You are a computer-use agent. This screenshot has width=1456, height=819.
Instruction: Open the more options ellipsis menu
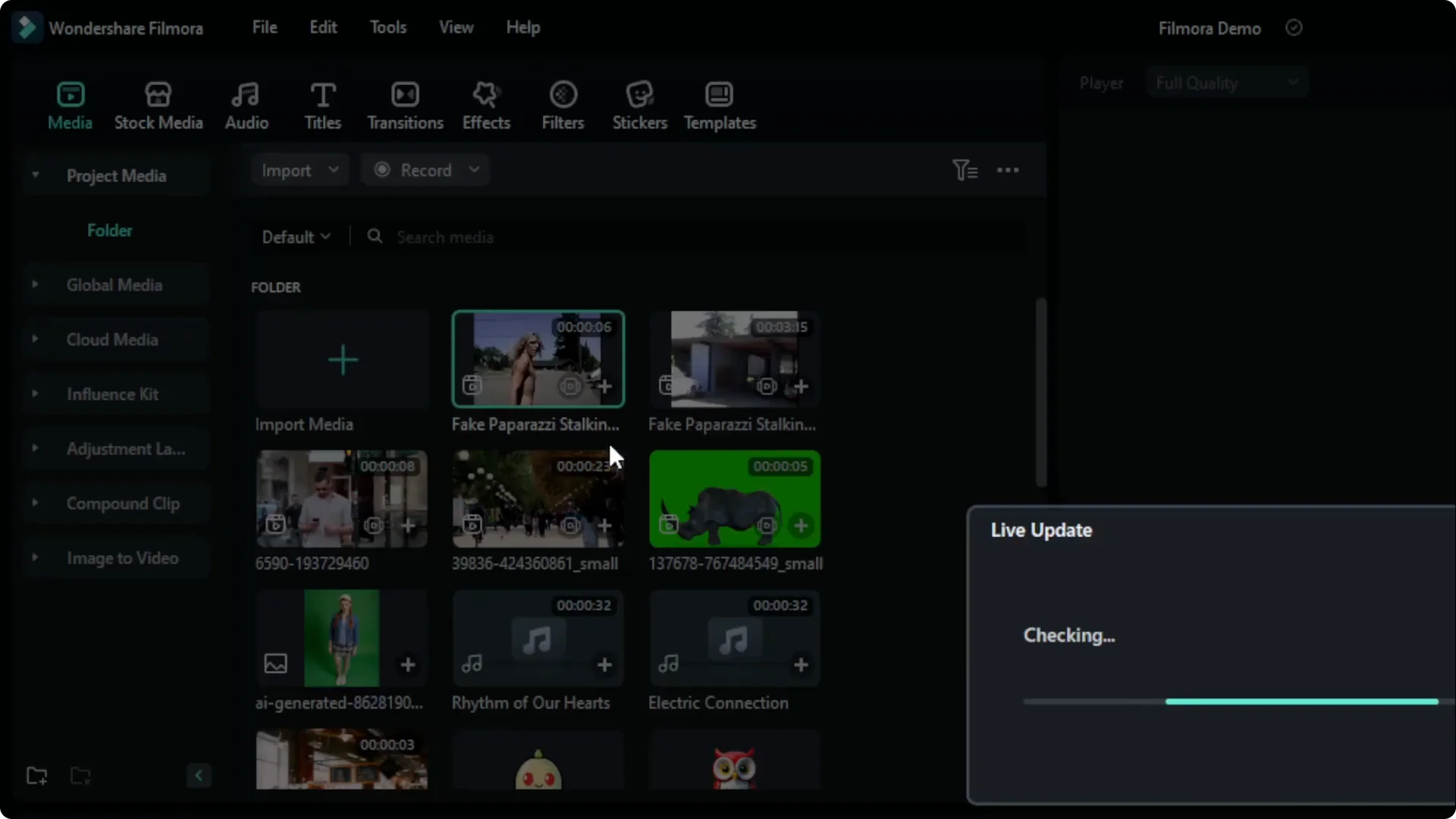(1009, 170)
